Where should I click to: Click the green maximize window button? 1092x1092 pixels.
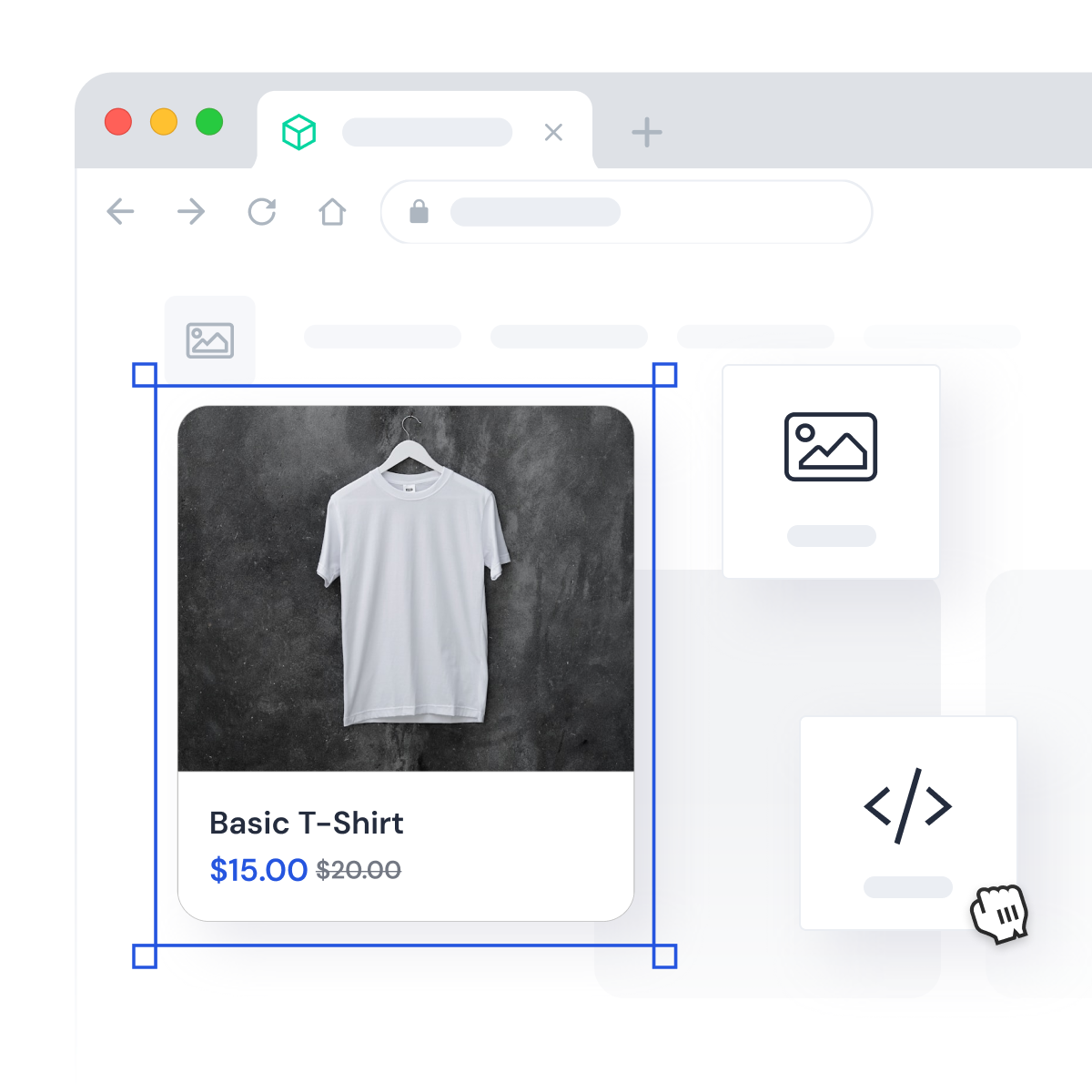[209, 121]
